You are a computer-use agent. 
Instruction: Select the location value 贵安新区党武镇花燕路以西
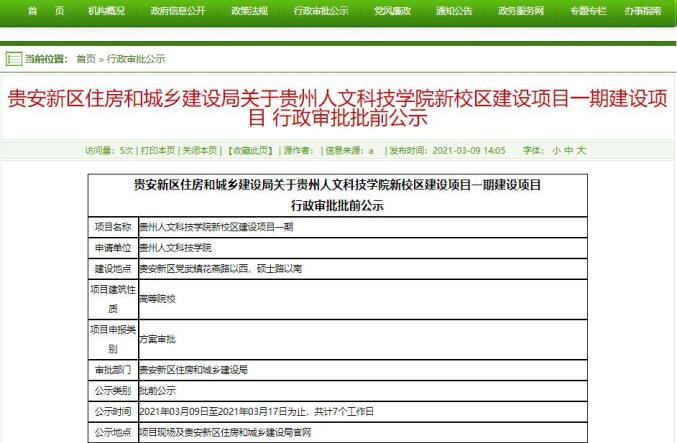coord(194,269)
